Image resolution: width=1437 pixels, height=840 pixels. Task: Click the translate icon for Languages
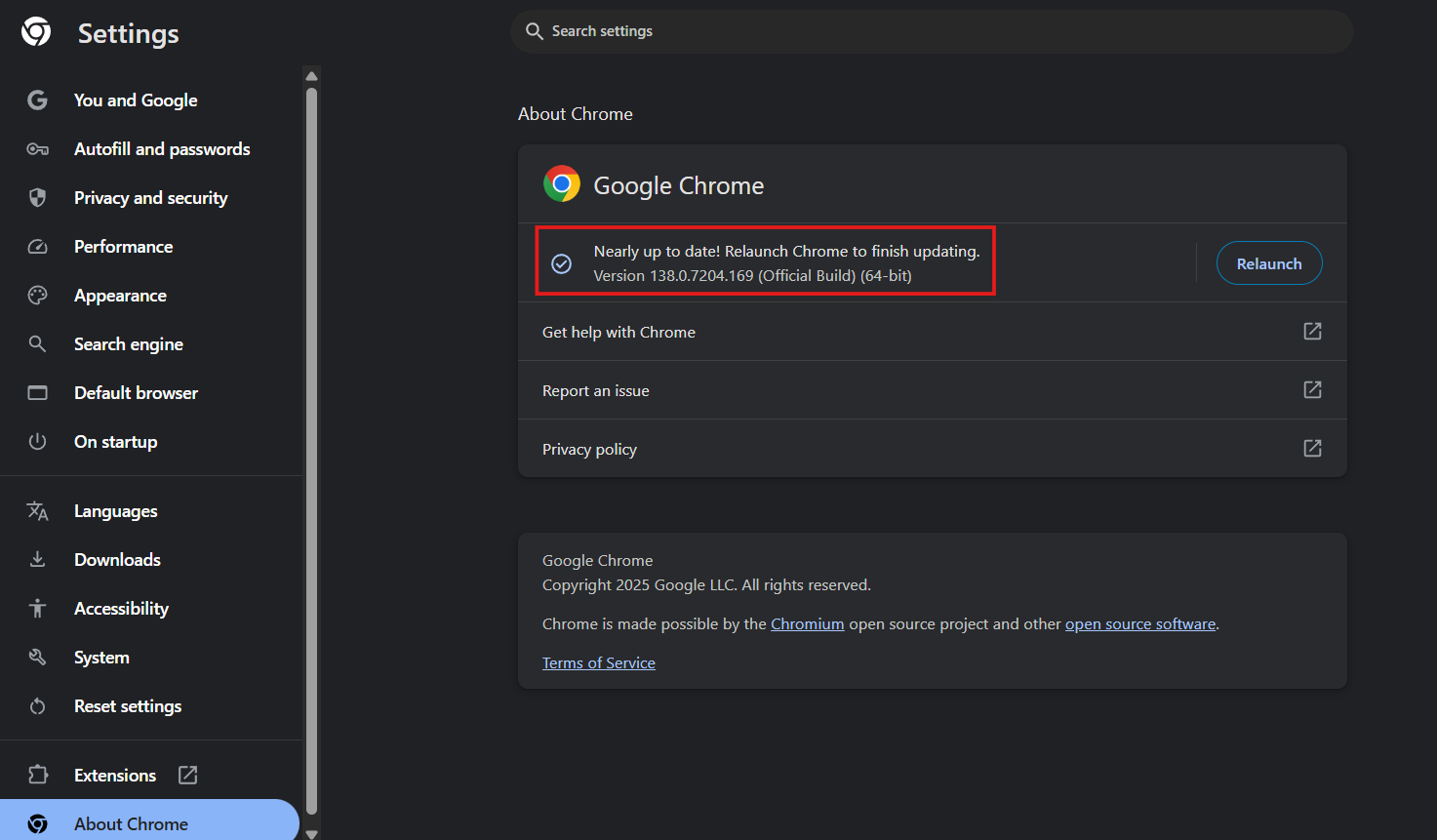point(37,511)
